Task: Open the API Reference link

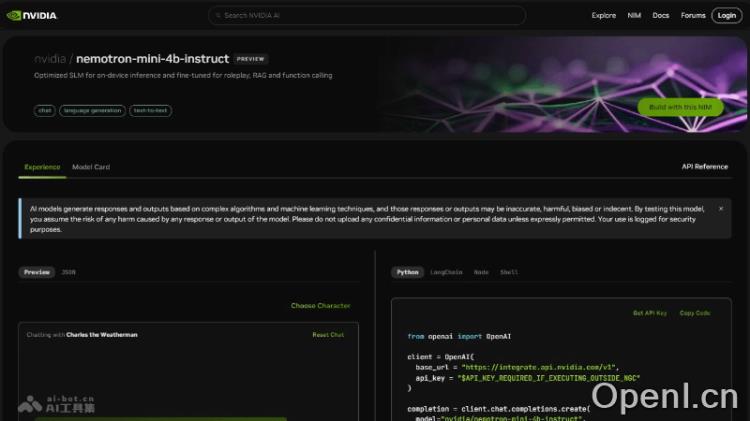Action: (x=704, y=167)
